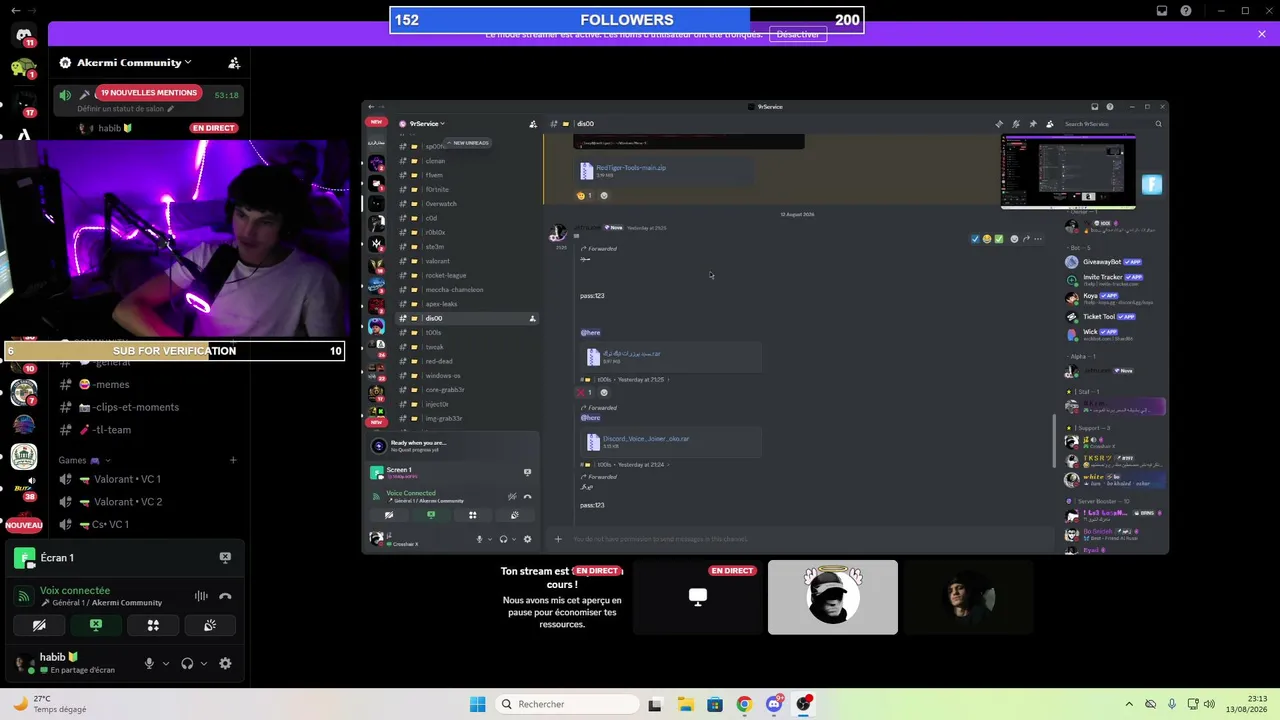Click the stream preview thumbnail in streamed window
Image resolution: width=1280 pixels, height=720 pixels.
[x=1068, y=171]
